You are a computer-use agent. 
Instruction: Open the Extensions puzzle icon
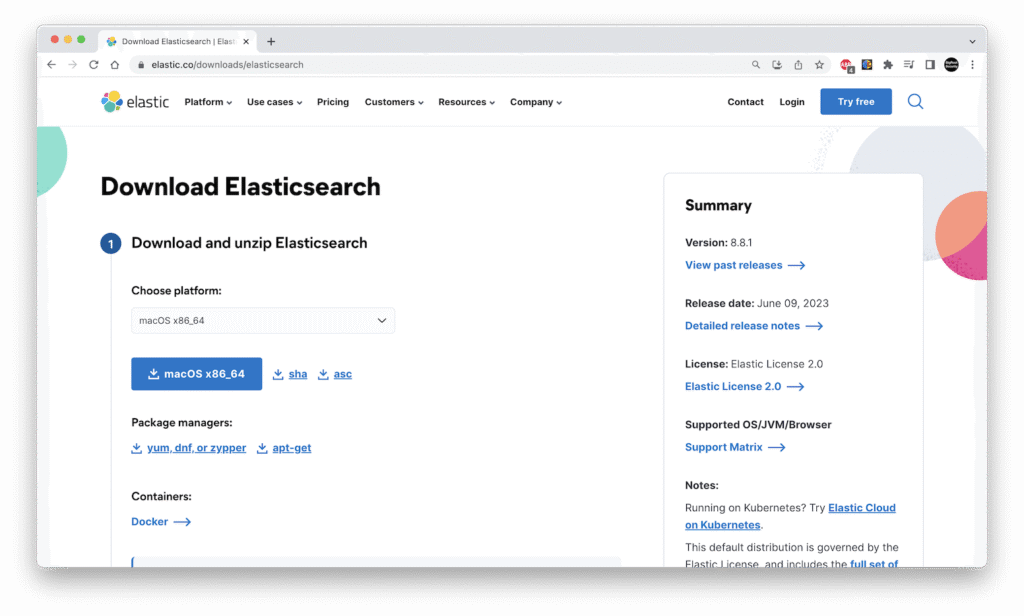pos(888,65)
